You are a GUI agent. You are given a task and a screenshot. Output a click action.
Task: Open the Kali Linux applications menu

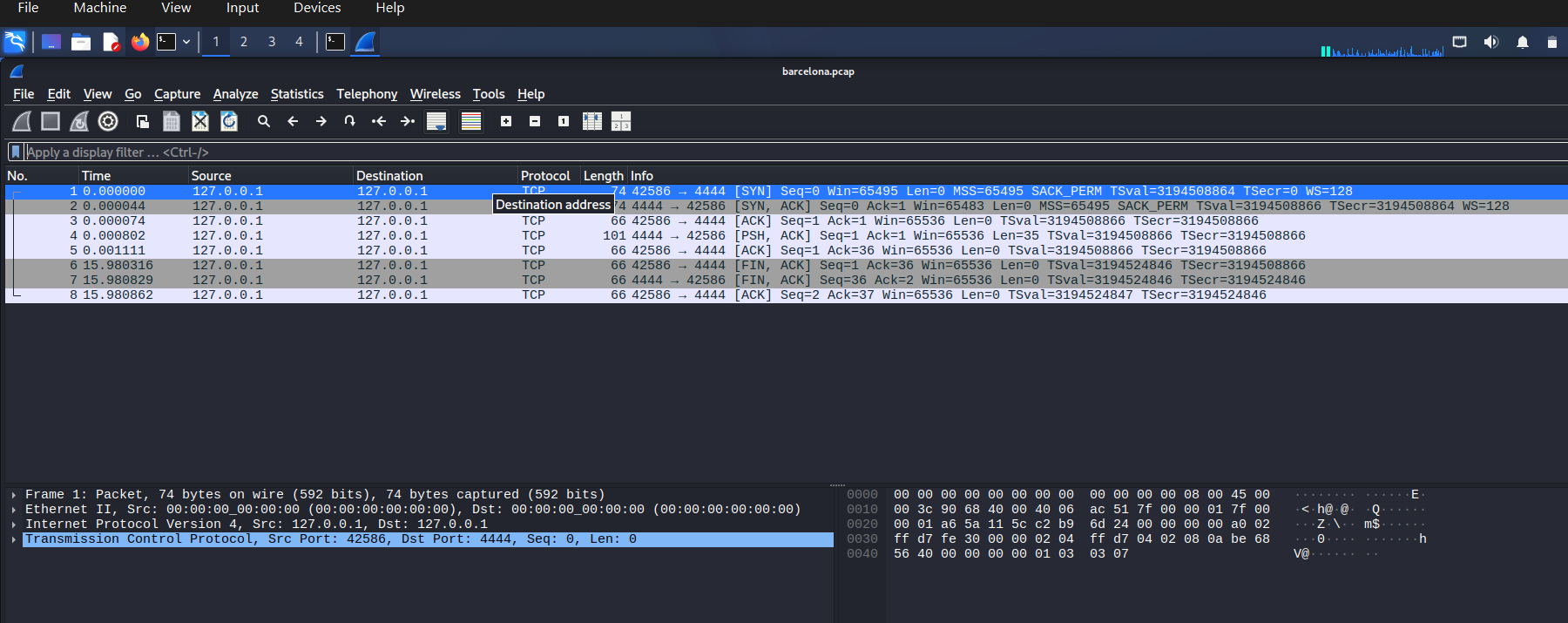click(15, 42)
